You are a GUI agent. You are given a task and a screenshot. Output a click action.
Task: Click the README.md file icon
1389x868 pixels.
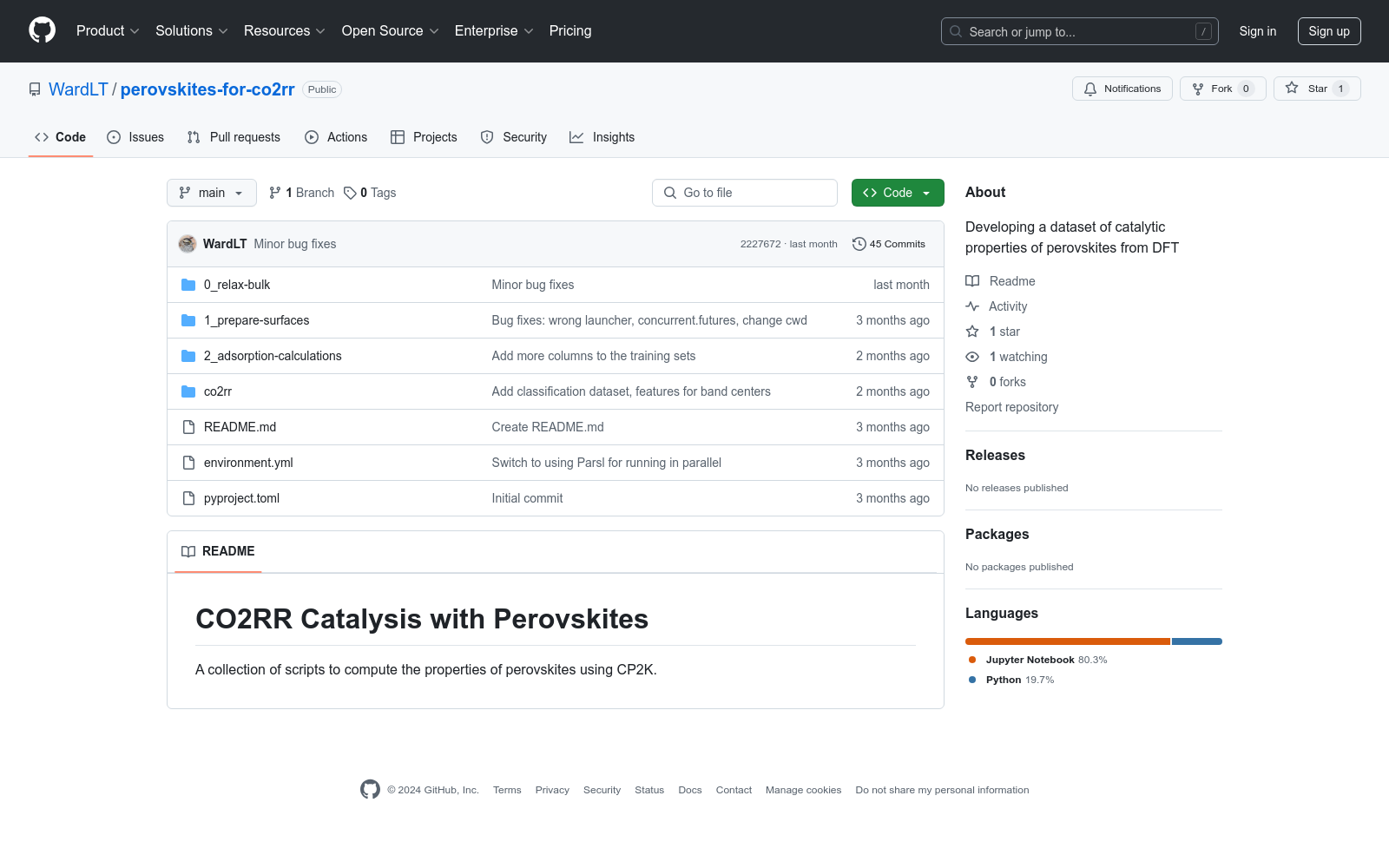[188, 427]
